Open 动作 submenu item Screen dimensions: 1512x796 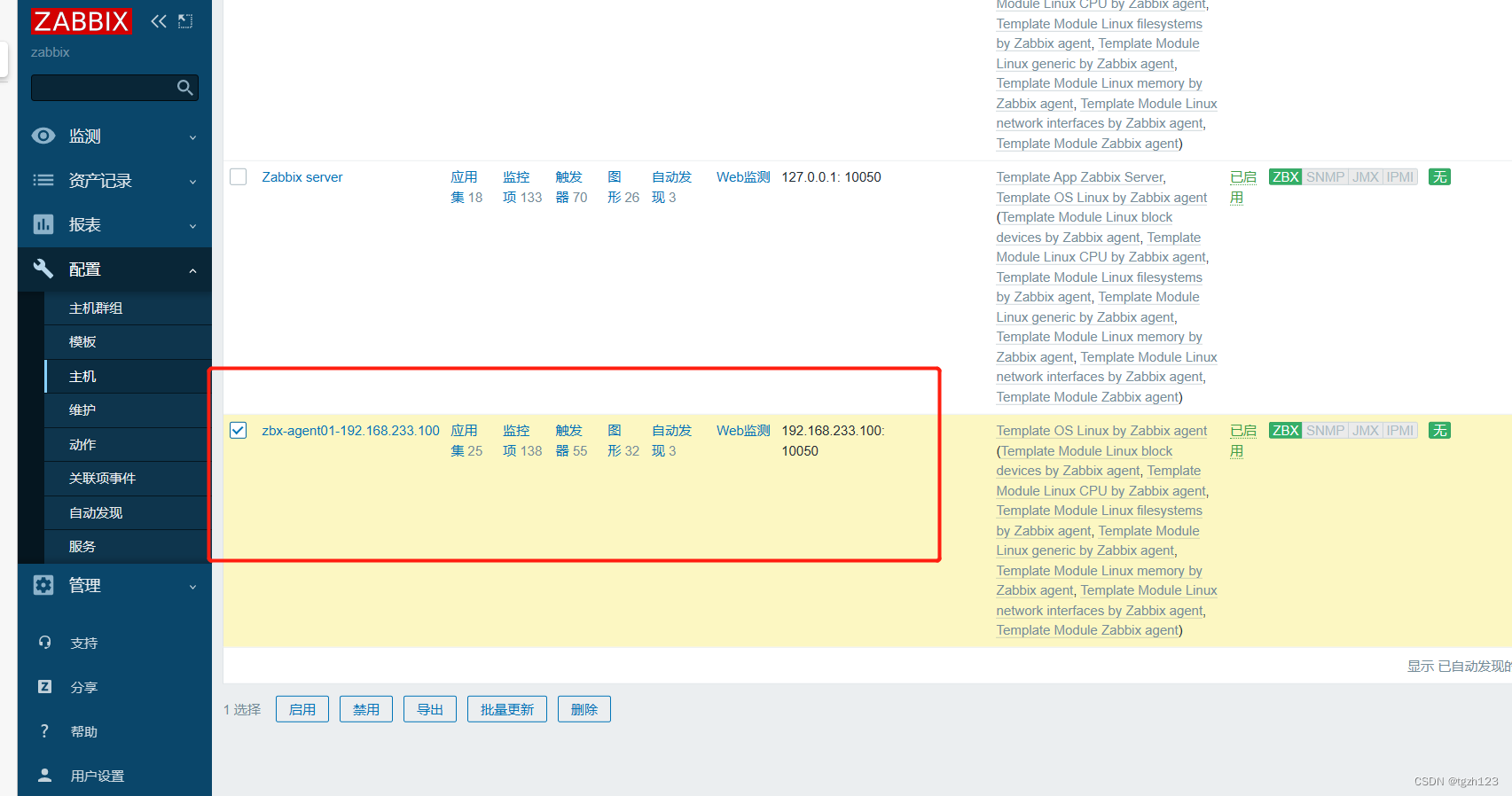coord(129,445)
